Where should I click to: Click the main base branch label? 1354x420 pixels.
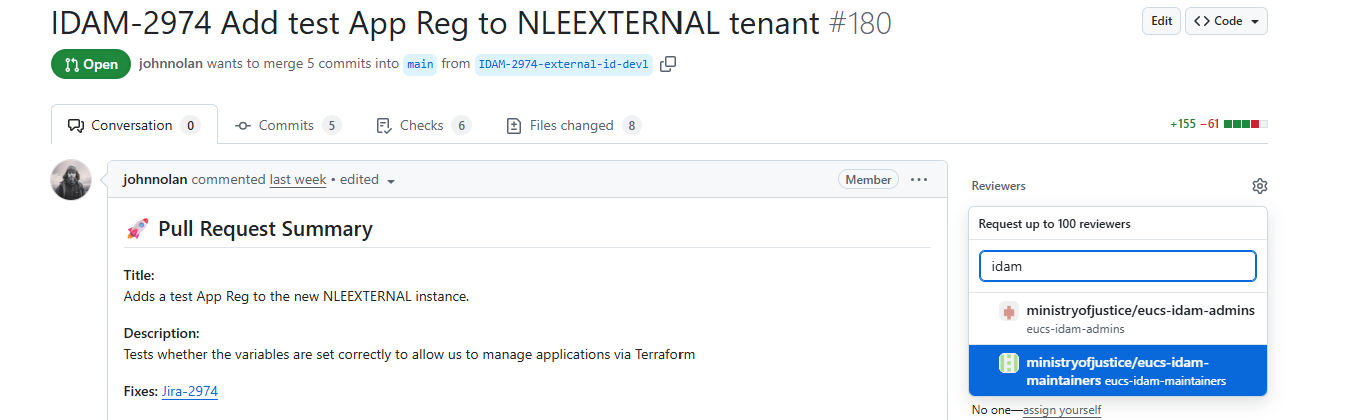[420, 65]
